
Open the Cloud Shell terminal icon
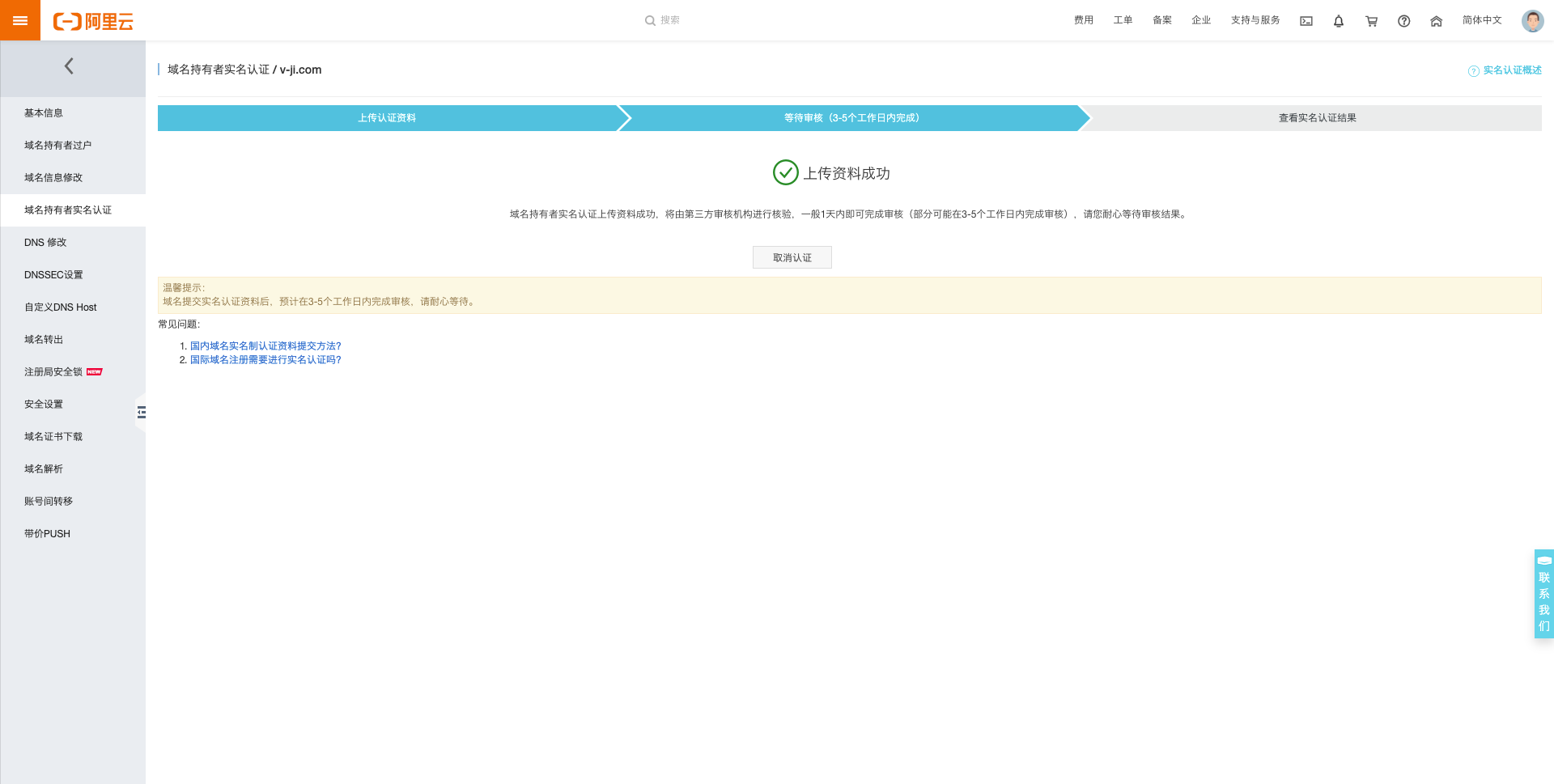pyautogui.click(x=1306, y=21)
